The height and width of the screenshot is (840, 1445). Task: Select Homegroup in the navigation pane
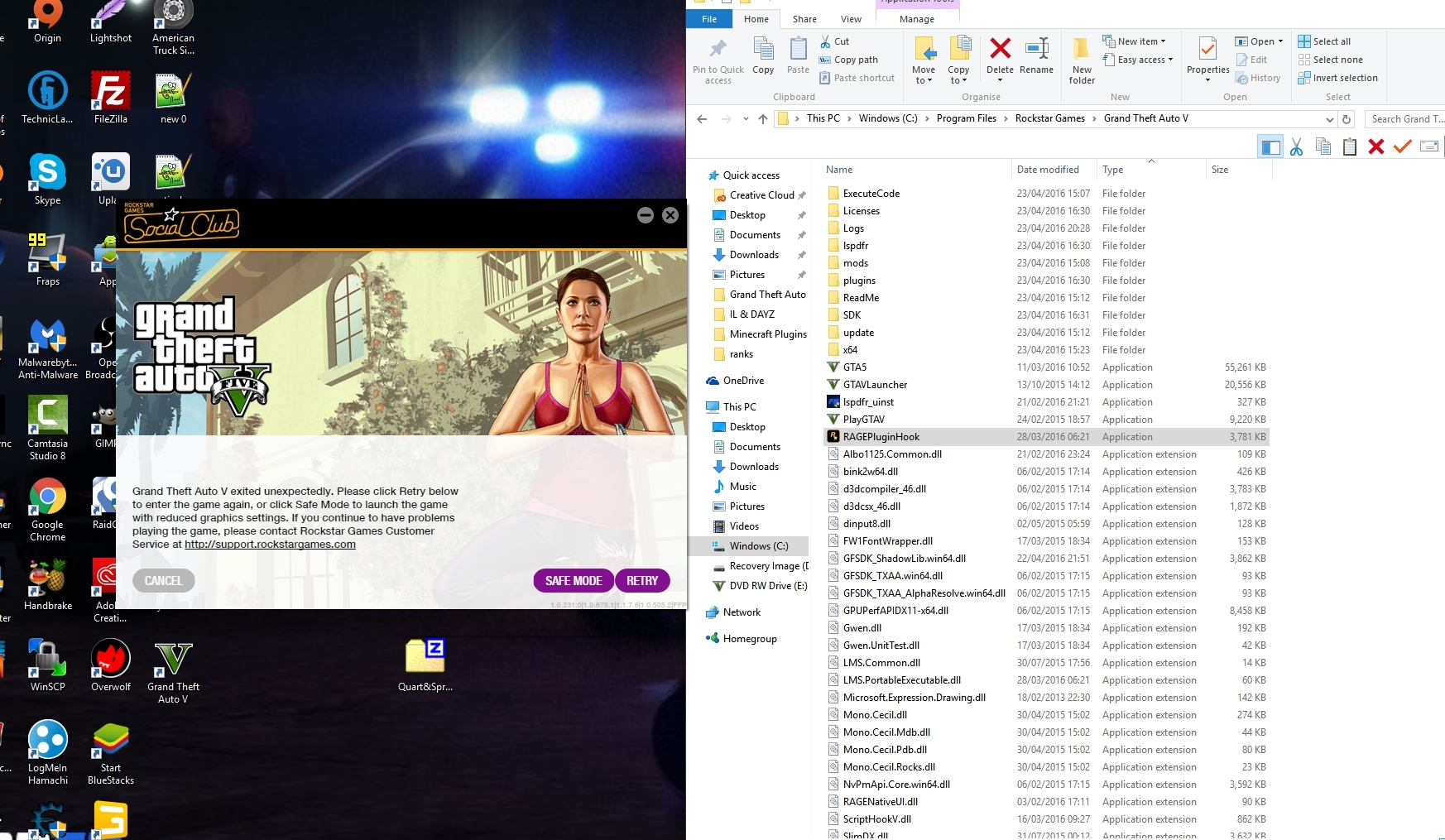750,639
